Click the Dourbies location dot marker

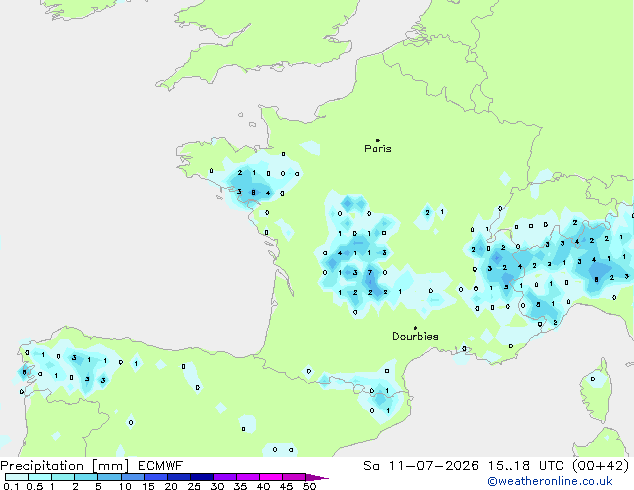tap(415, 328)
